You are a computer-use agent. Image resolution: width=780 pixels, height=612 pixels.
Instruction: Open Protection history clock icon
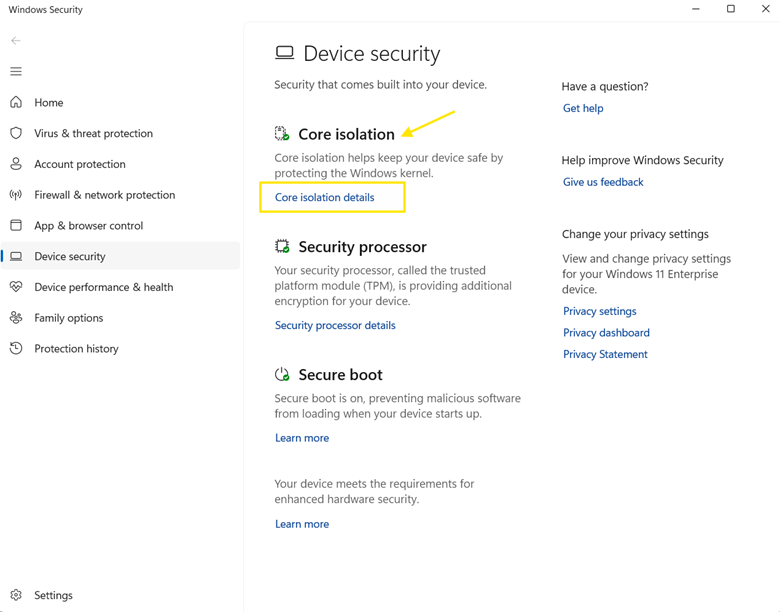point(16,349)
